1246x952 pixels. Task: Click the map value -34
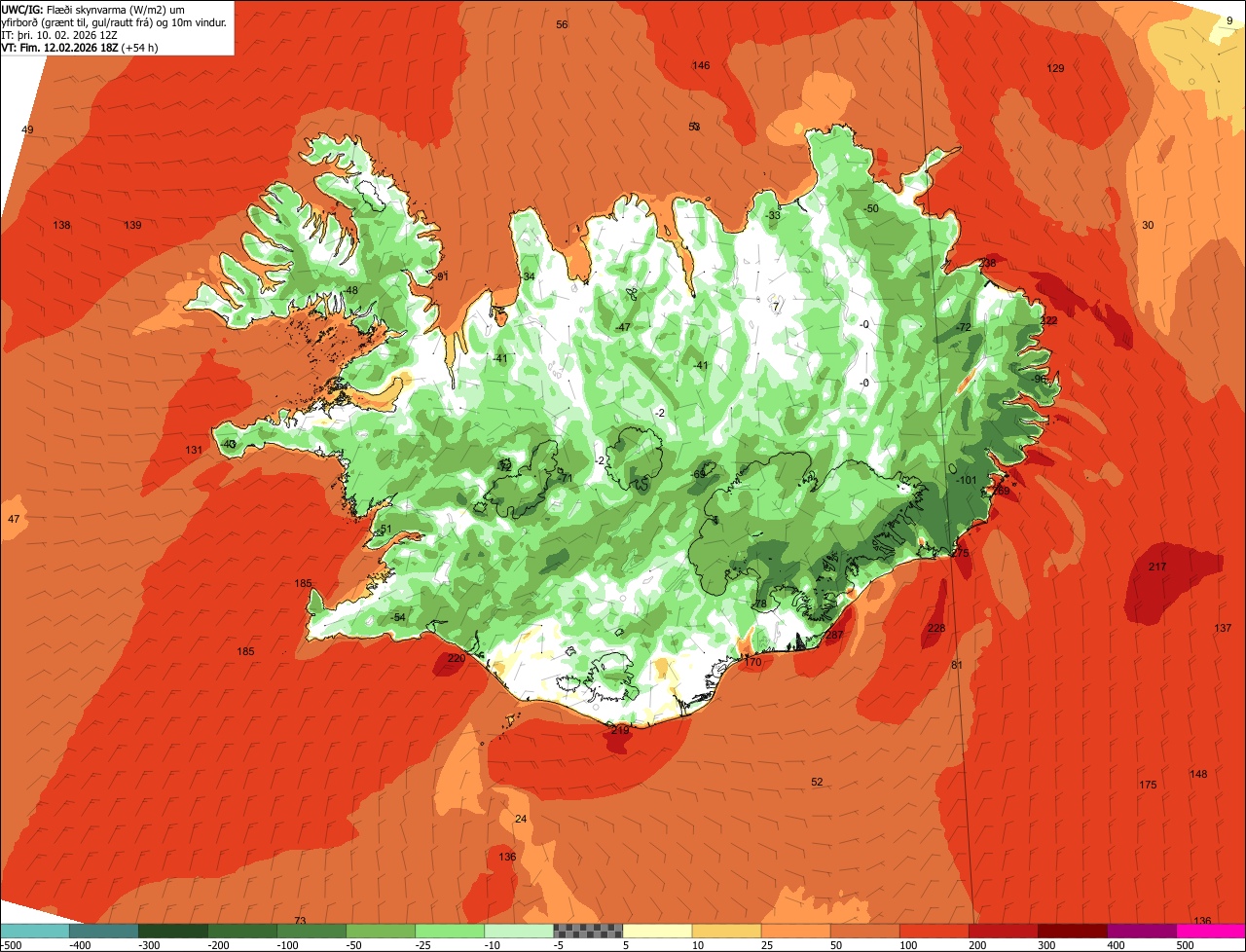(x=528, y=277)
